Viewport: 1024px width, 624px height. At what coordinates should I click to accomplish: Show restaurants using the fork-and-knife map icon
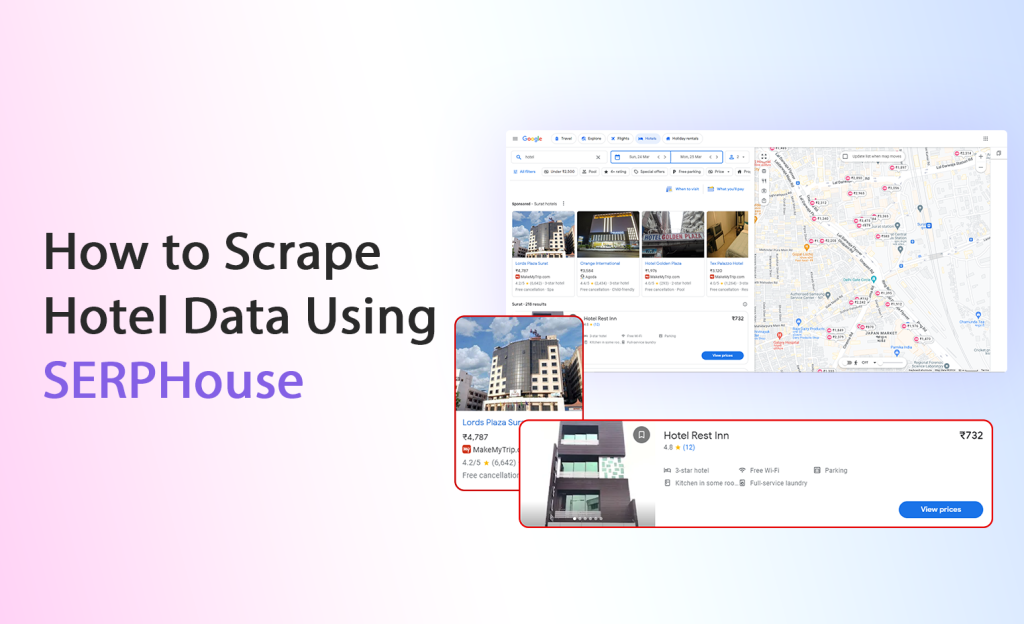[x=763, y=181]
